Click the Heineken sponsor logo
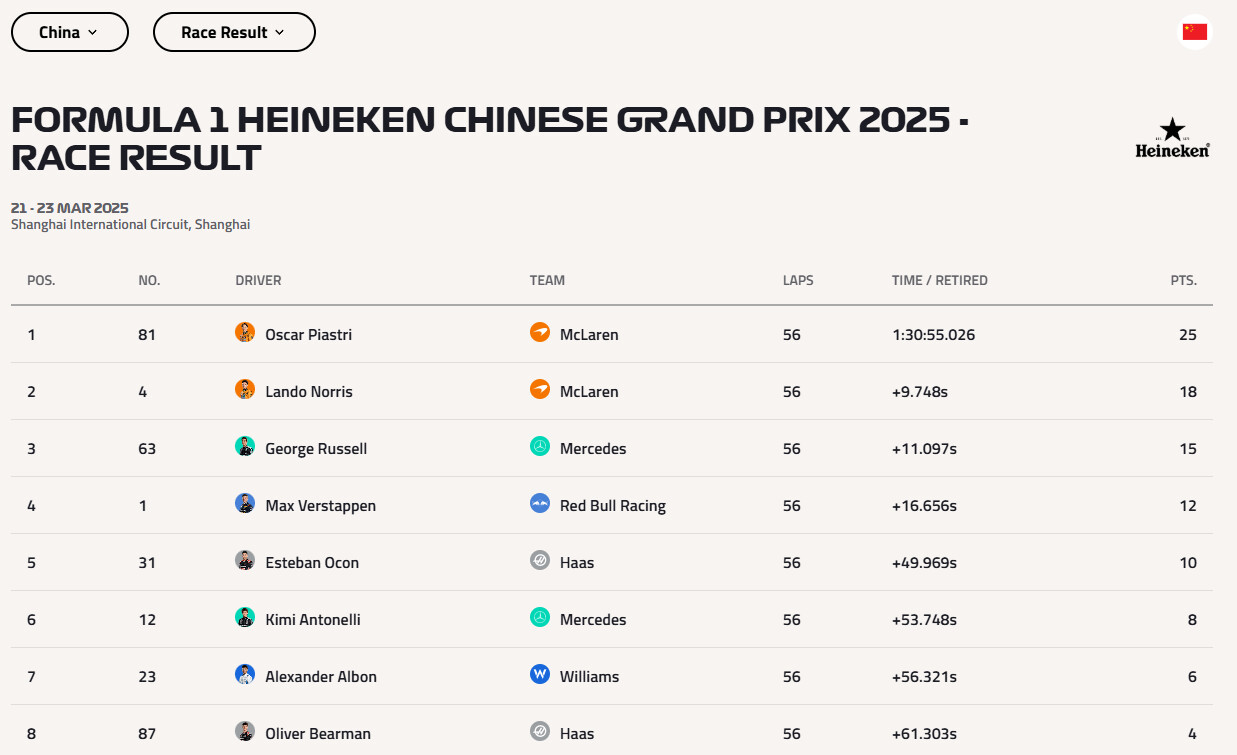Screen dimensions: 1237x755 (1173, 138)
